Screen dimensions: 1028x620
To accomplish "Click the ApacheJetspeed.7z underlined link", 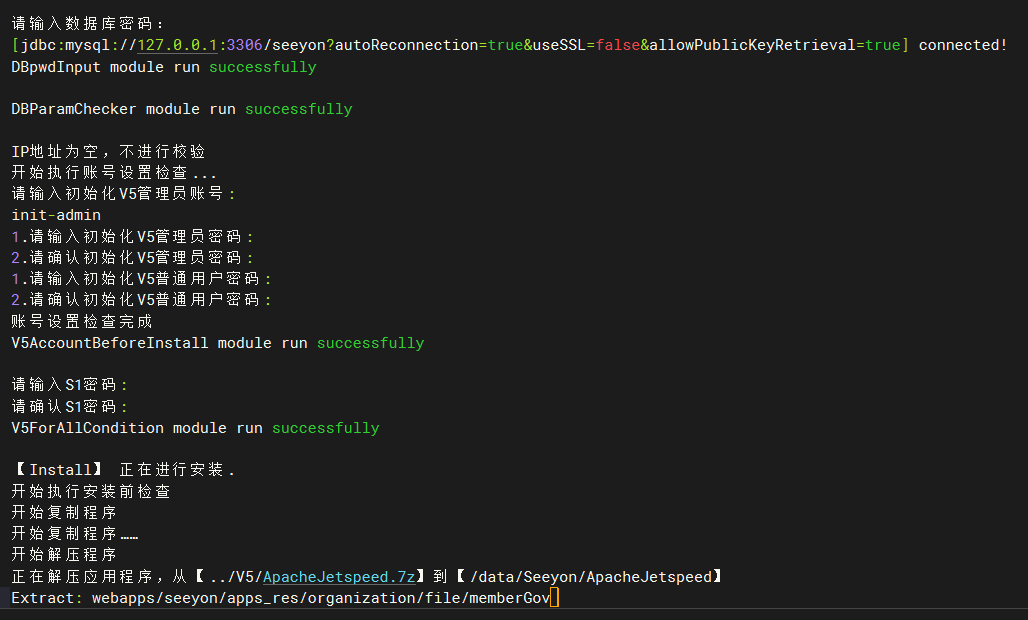I will [x=339, y=577].
